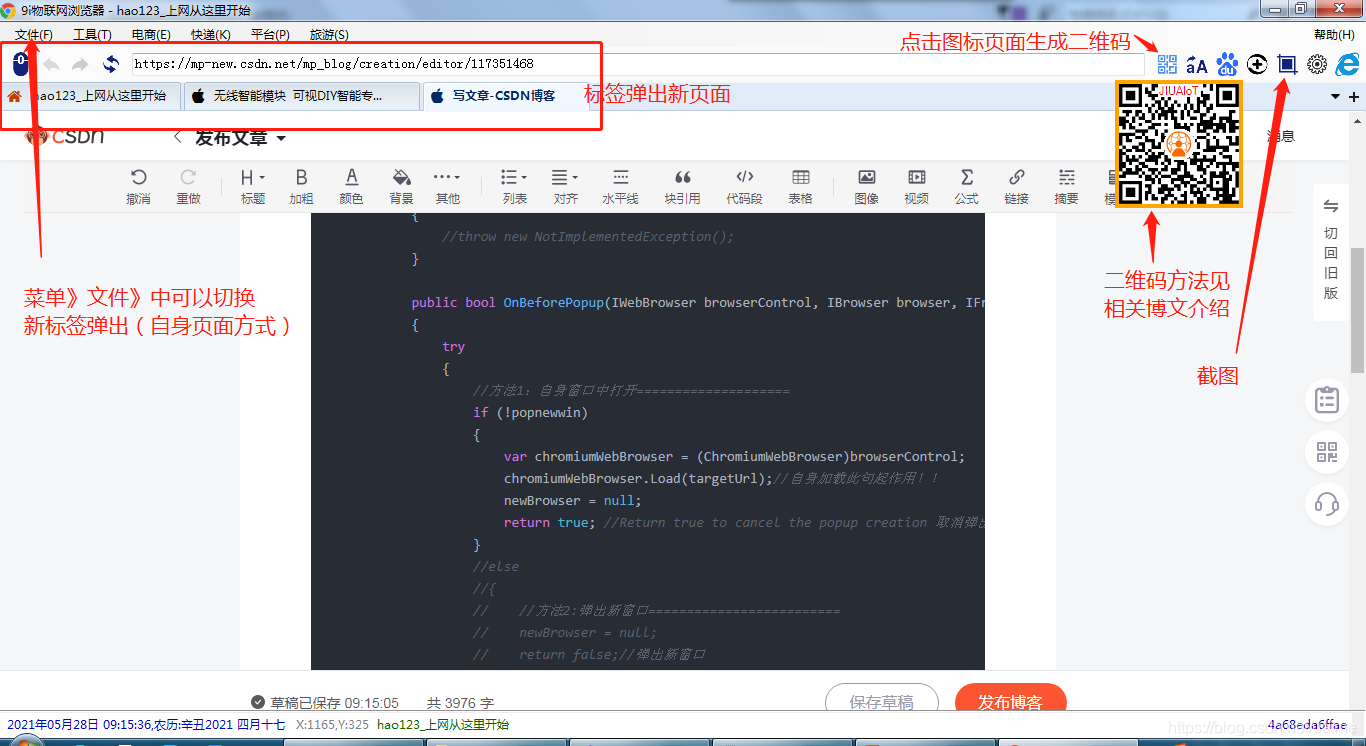Click the aA font size icon
This screenshot has height=746, width=1366.
pyautogui.click(x=1197, y=65)
